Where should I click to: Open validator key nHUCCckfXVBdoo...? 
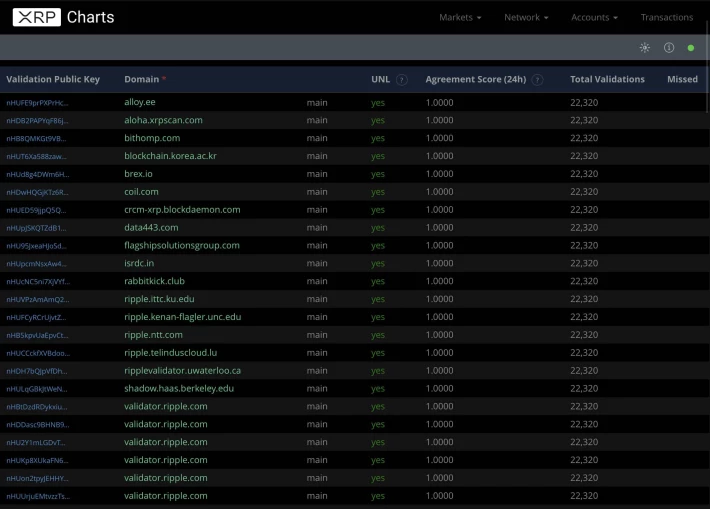[38, 353]
